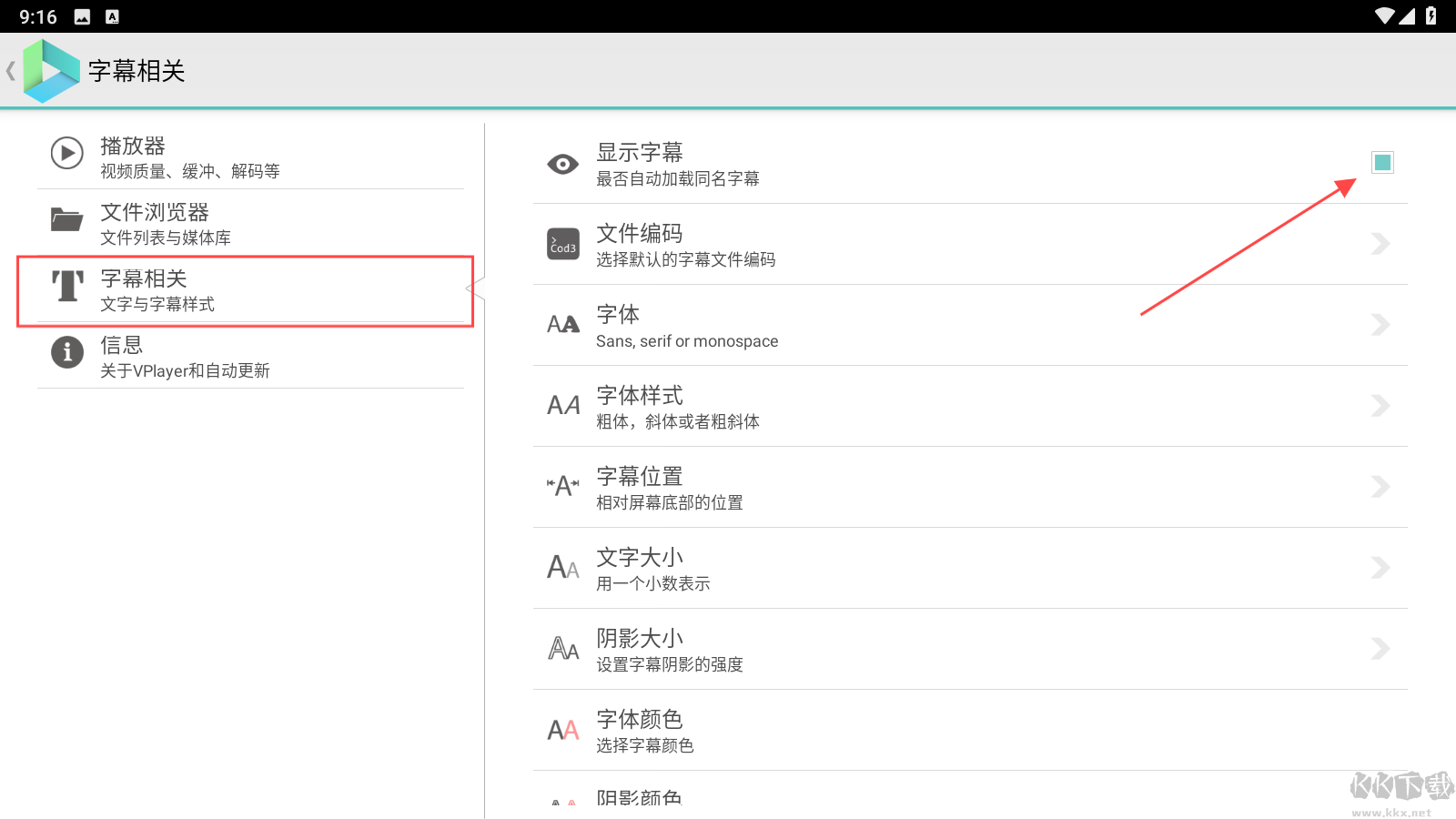
Task: Open 字幕位置 settings using its chevron
Action: (1380, 486)
